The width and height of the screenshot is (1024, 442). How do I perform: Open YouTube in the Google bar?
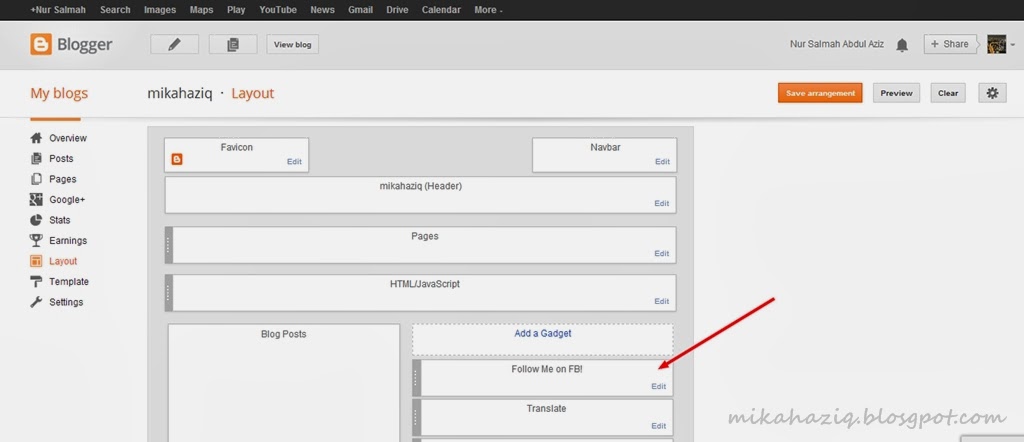[x=278, y=10]
